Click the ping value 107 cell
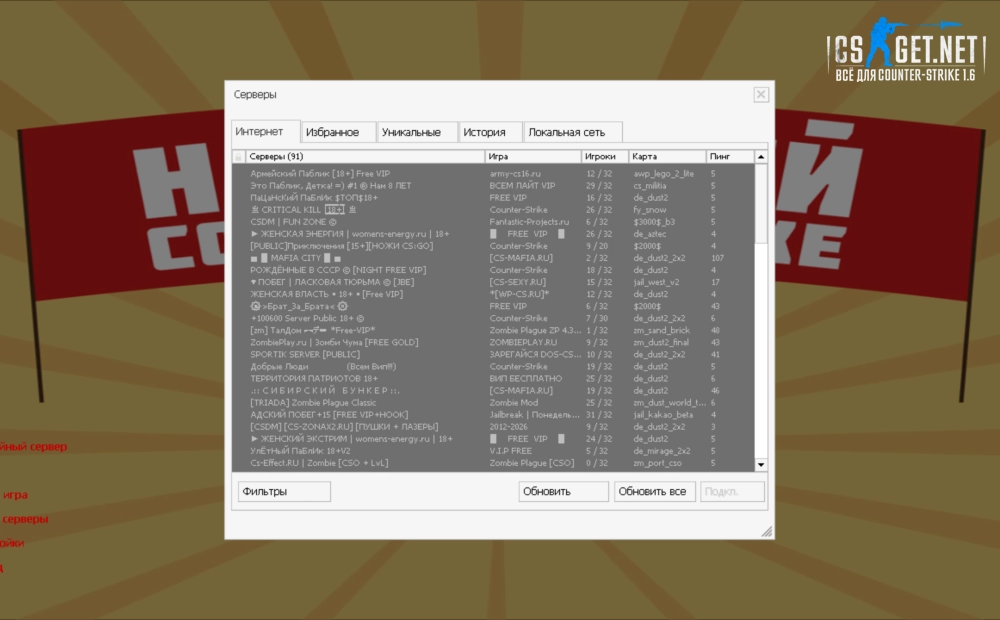The width and height of the screenshot is (1000, 620). point(717,258)
